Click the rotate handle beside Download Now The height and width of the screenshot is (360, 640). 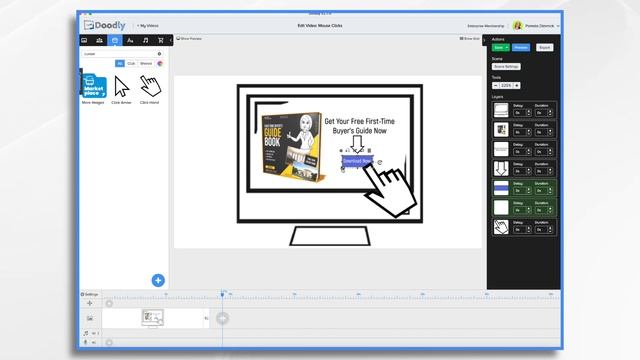[x=380, y=162]
